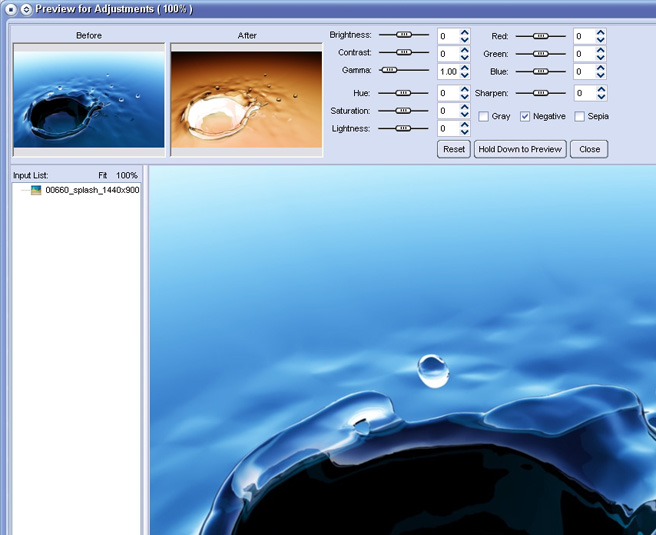Decrease Green with the down arrow
This screenshot has height=535, width=656.
(601, 57)
